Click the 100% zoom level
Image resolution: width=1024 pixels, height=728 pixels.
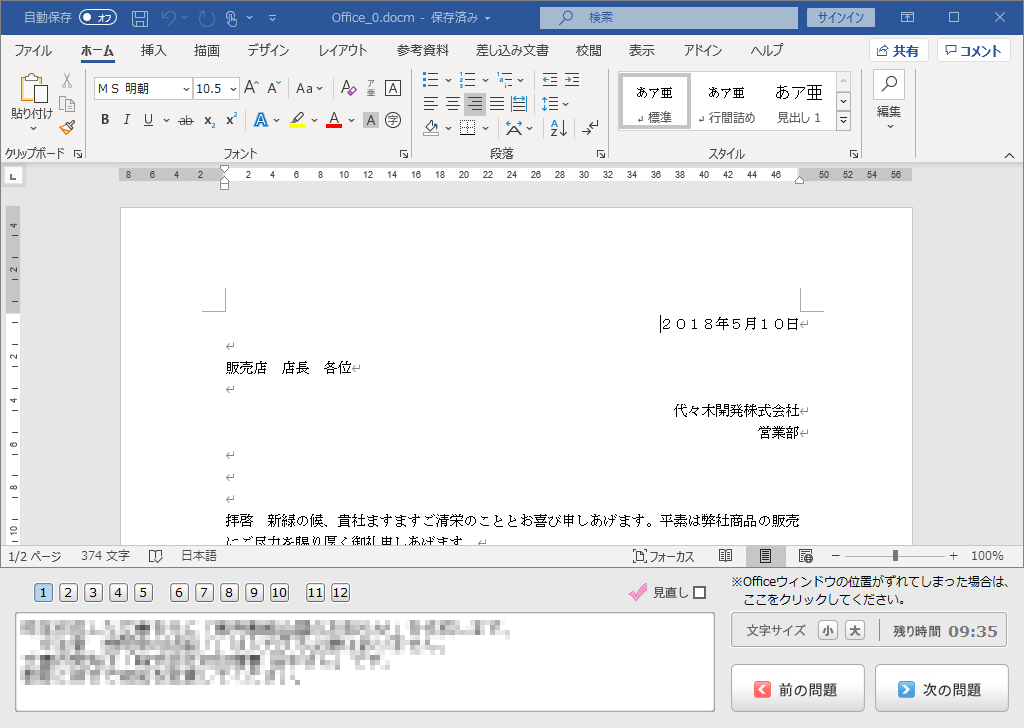point(987,556)
